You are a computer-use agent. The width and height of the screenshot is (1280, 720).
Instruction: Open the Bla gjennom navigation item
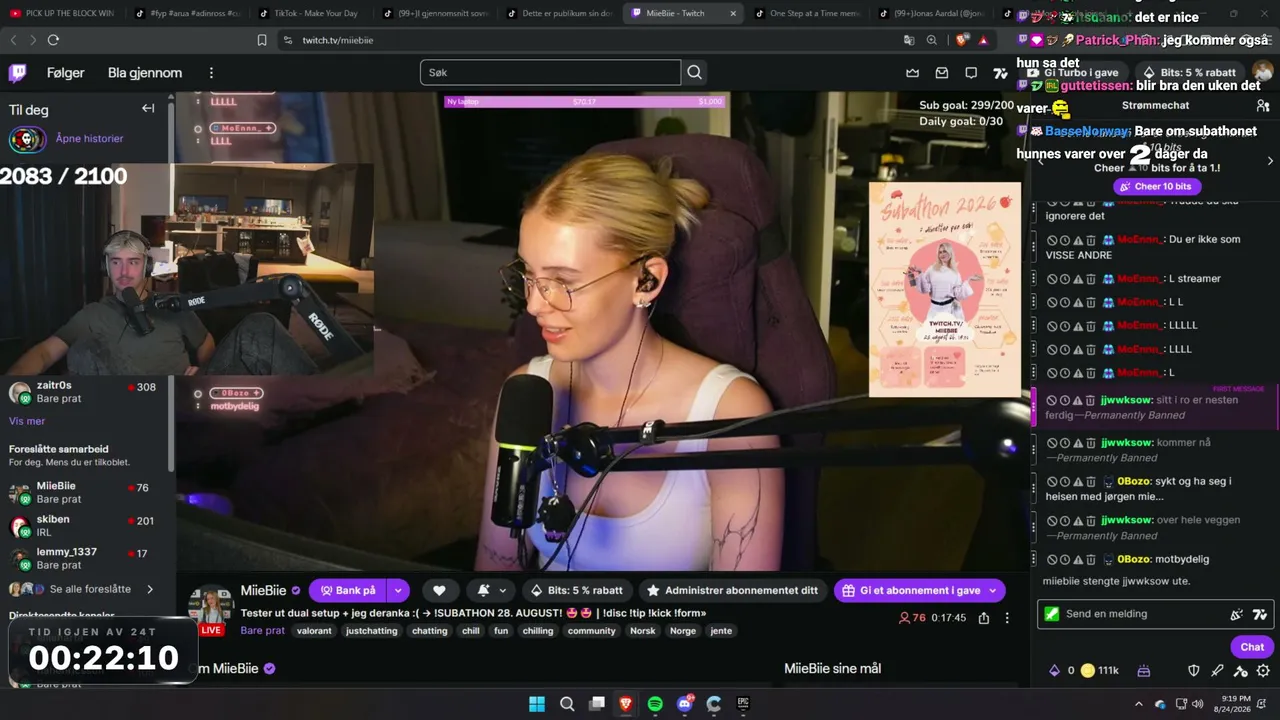click(x=145, y=73)
